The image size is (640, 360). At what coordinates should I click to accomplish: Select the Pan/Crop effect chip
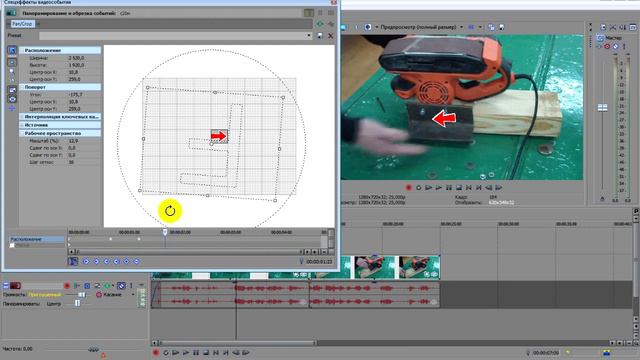[22, 24]
